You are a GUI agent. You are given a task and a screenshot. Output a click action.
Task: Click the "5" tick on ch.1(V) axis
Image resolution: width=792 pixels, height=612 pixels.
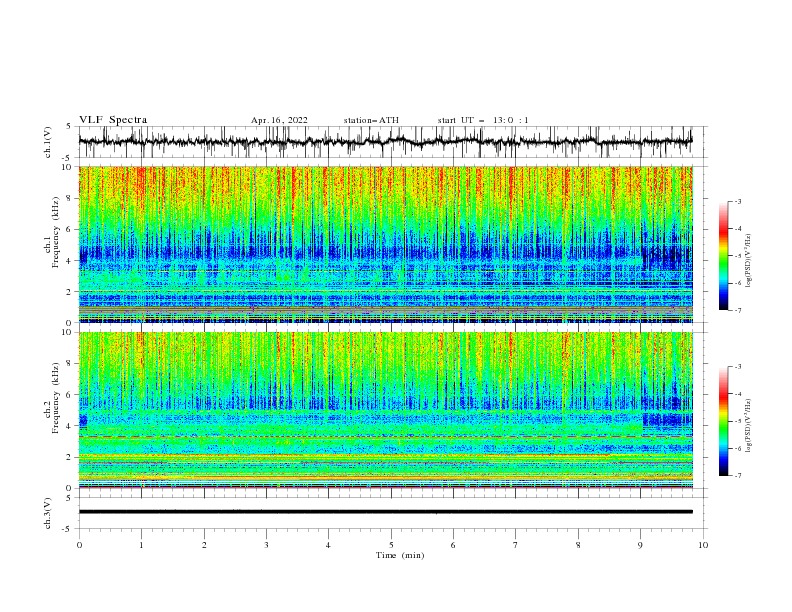pyautogui.click(x=70, y=126)
